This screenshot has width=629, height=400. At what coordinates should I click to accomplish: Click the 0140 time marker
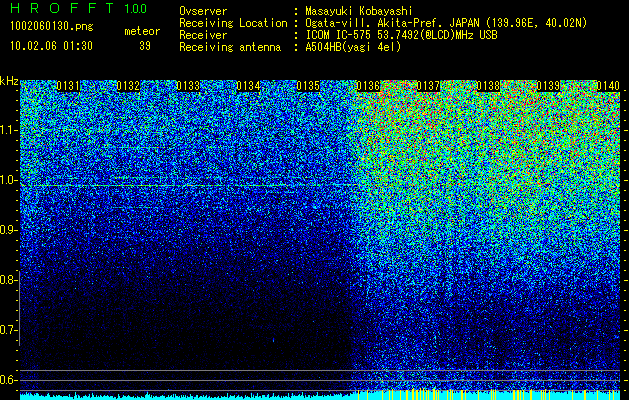point(608,86)
